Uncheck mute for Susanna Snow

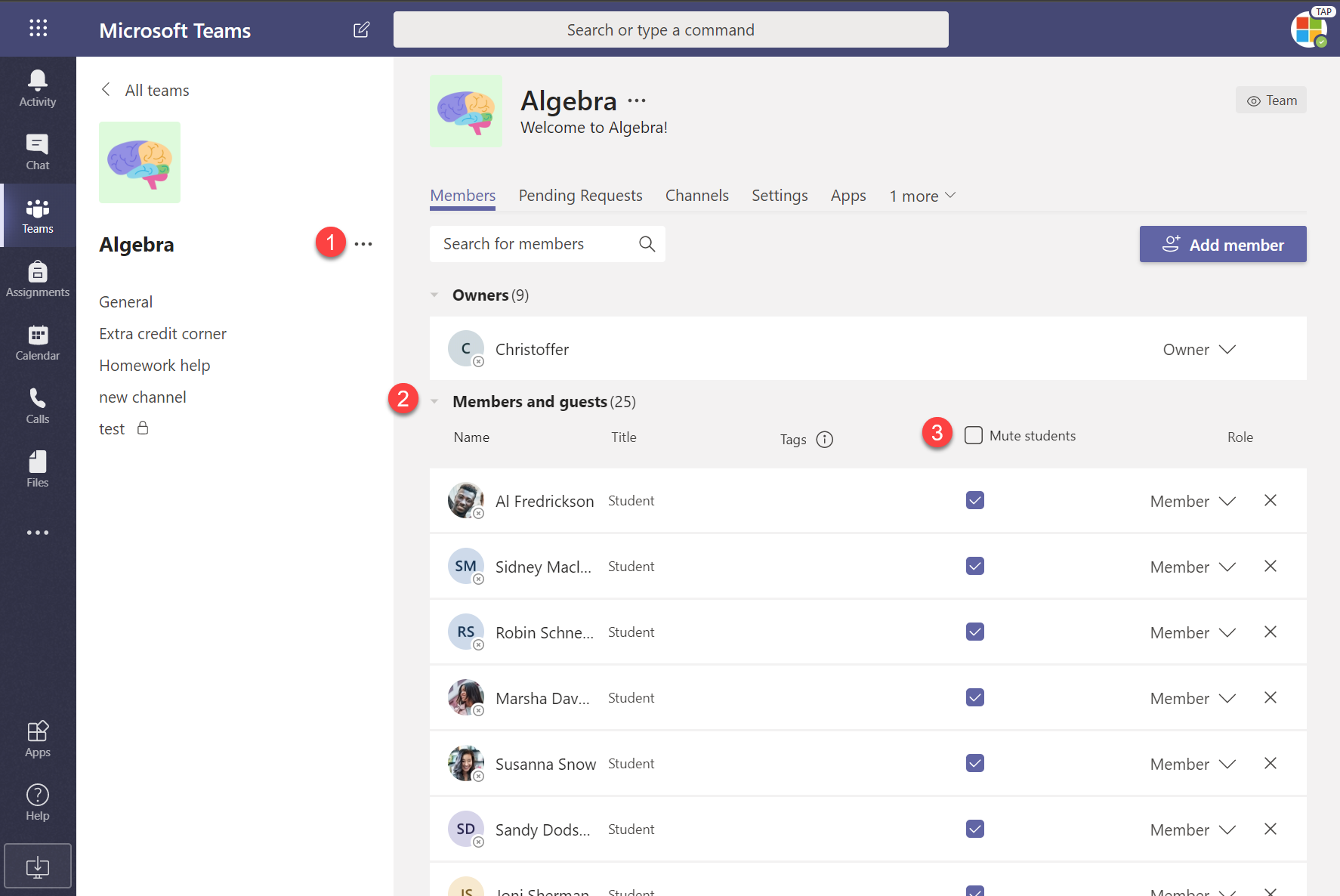click(974, 764)
